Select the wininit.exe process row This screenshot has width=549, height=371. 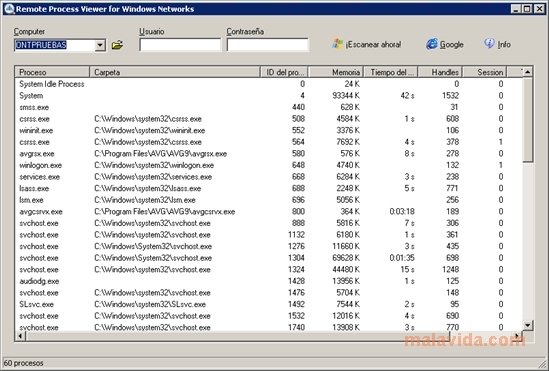(x=269, y=130)
